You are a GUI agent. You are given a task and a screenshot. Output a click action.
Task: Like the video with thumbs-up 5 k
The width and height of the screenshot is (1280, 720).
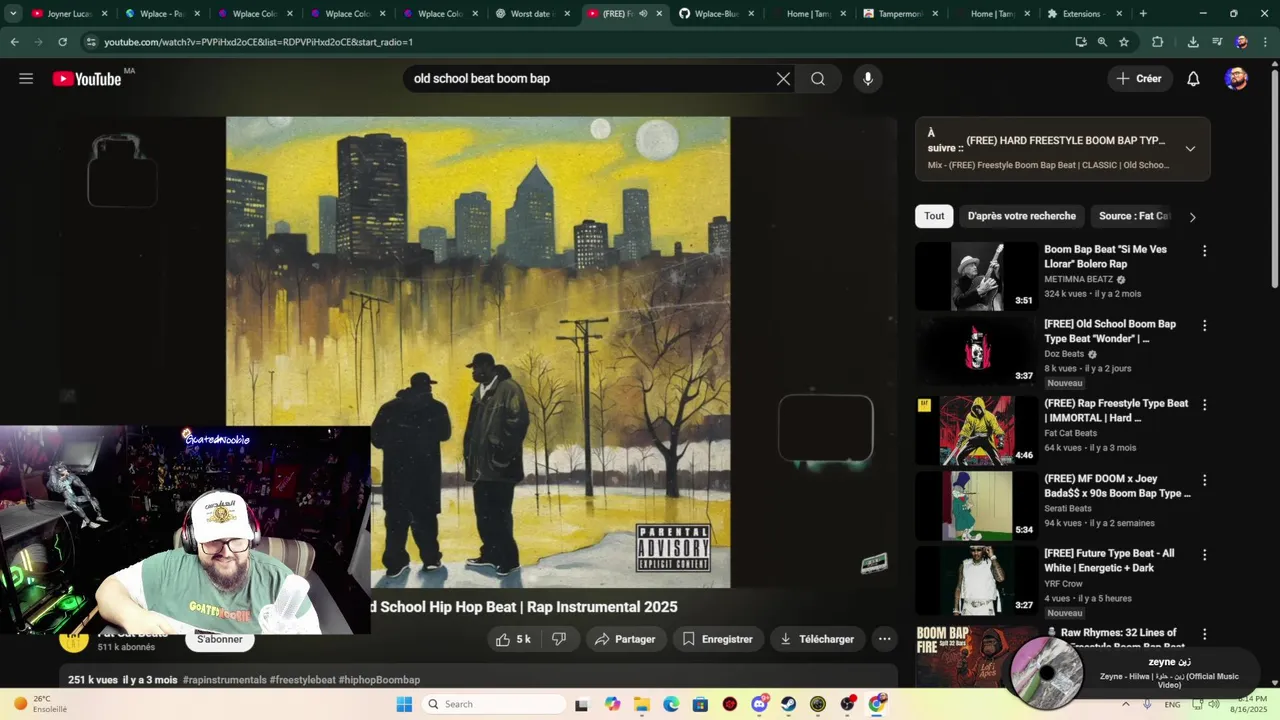coord(513,639)
